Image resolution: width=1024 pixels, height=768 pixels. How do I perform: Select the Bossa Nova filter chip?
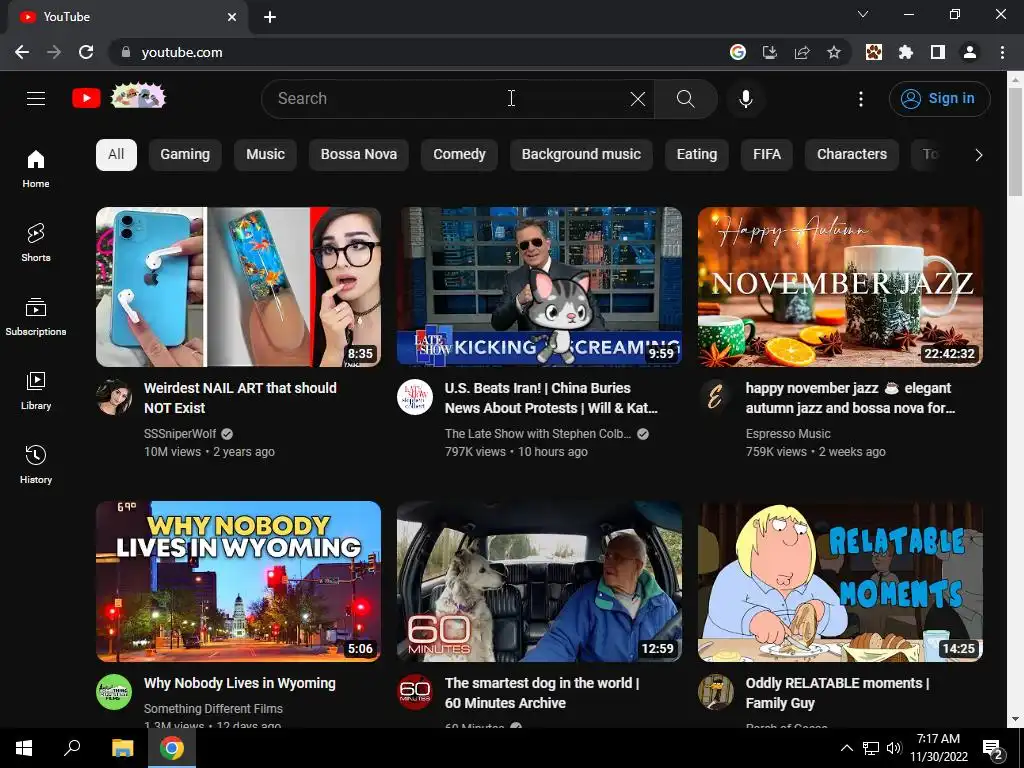click(x=359, y=155)
